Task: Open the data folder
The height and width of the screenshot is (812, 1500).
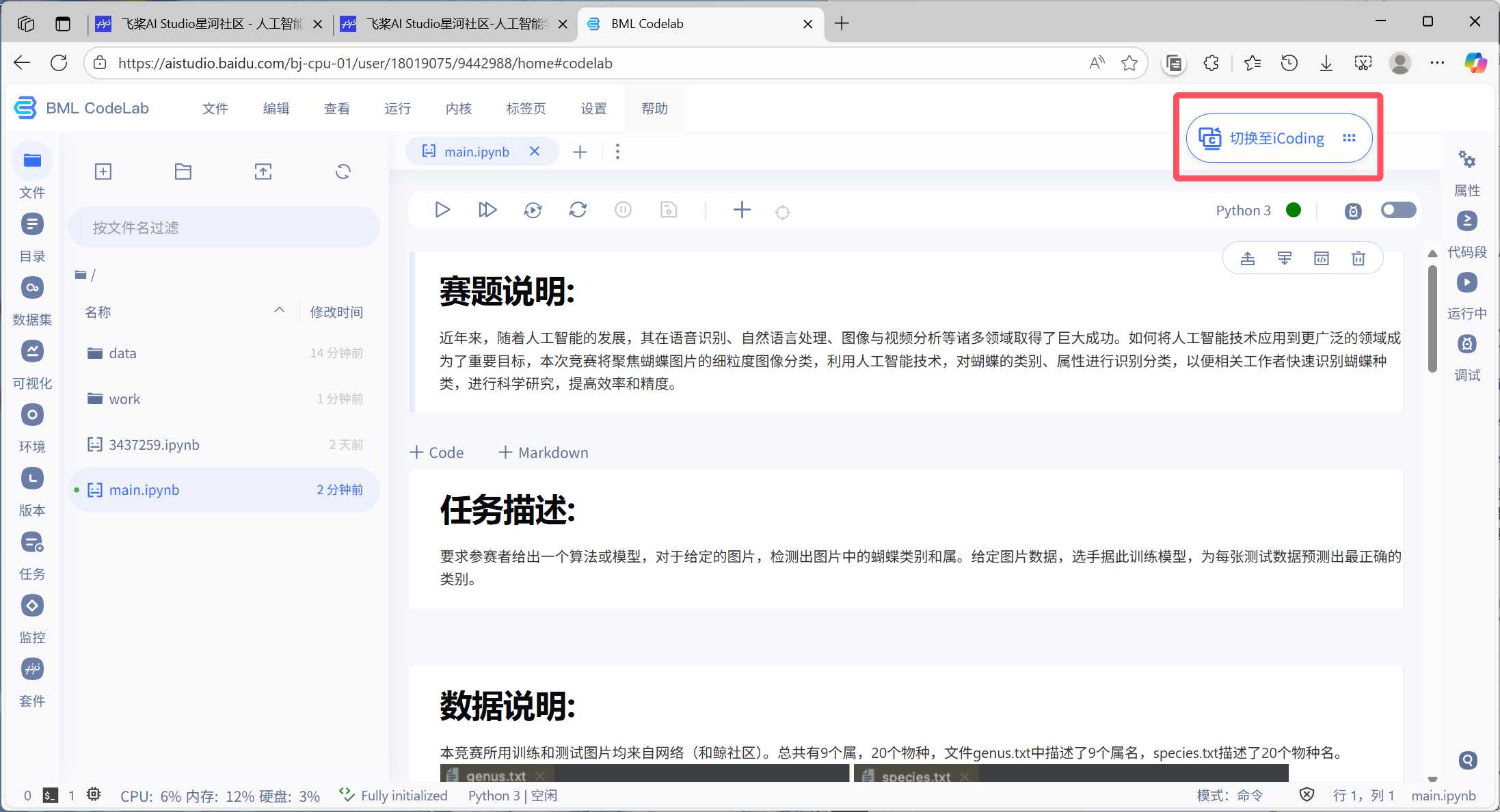Action: (x=122, y=353)
